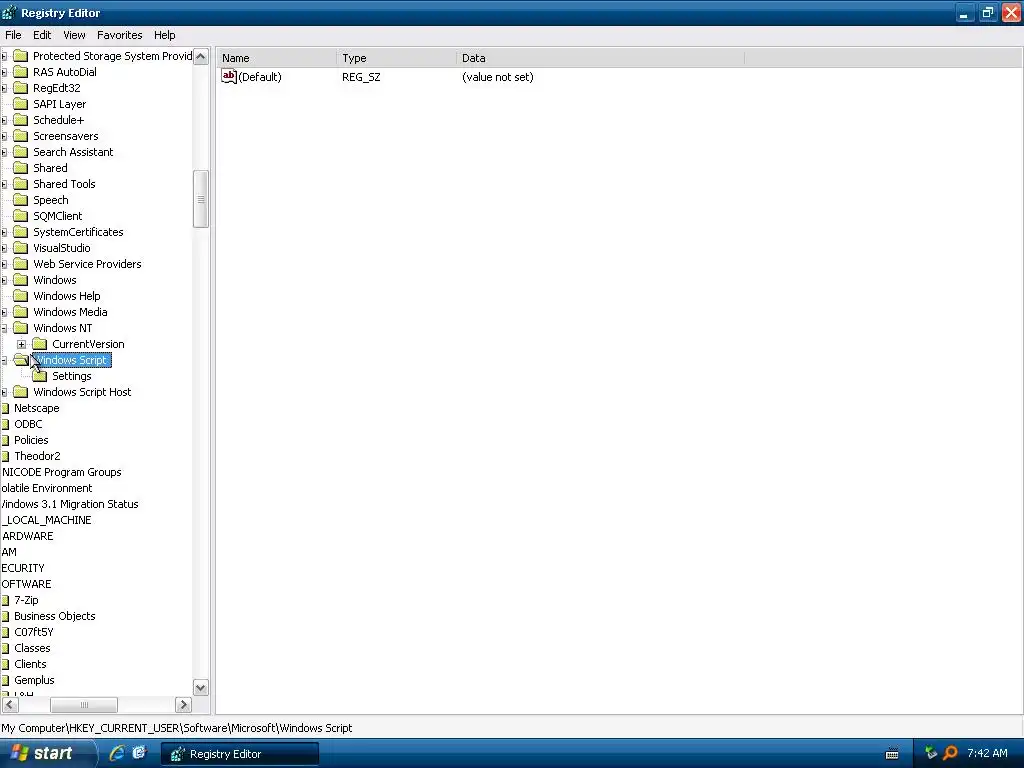Click the Internet Explorer quick launch icon
Screen dimensions: 1024x768
(117, 753)
